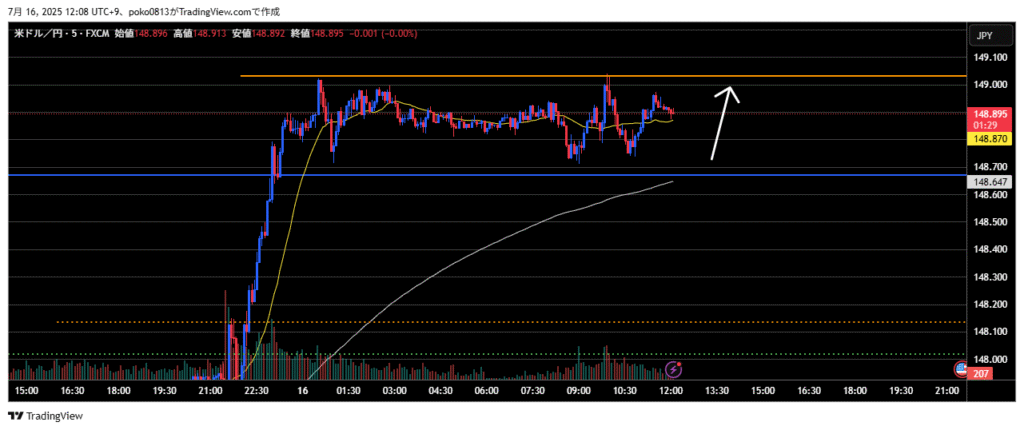Select the orange horizontal resistance line
Viewport: 1024px width, 430px height.
pyautogui.click(x=500, y=76)
